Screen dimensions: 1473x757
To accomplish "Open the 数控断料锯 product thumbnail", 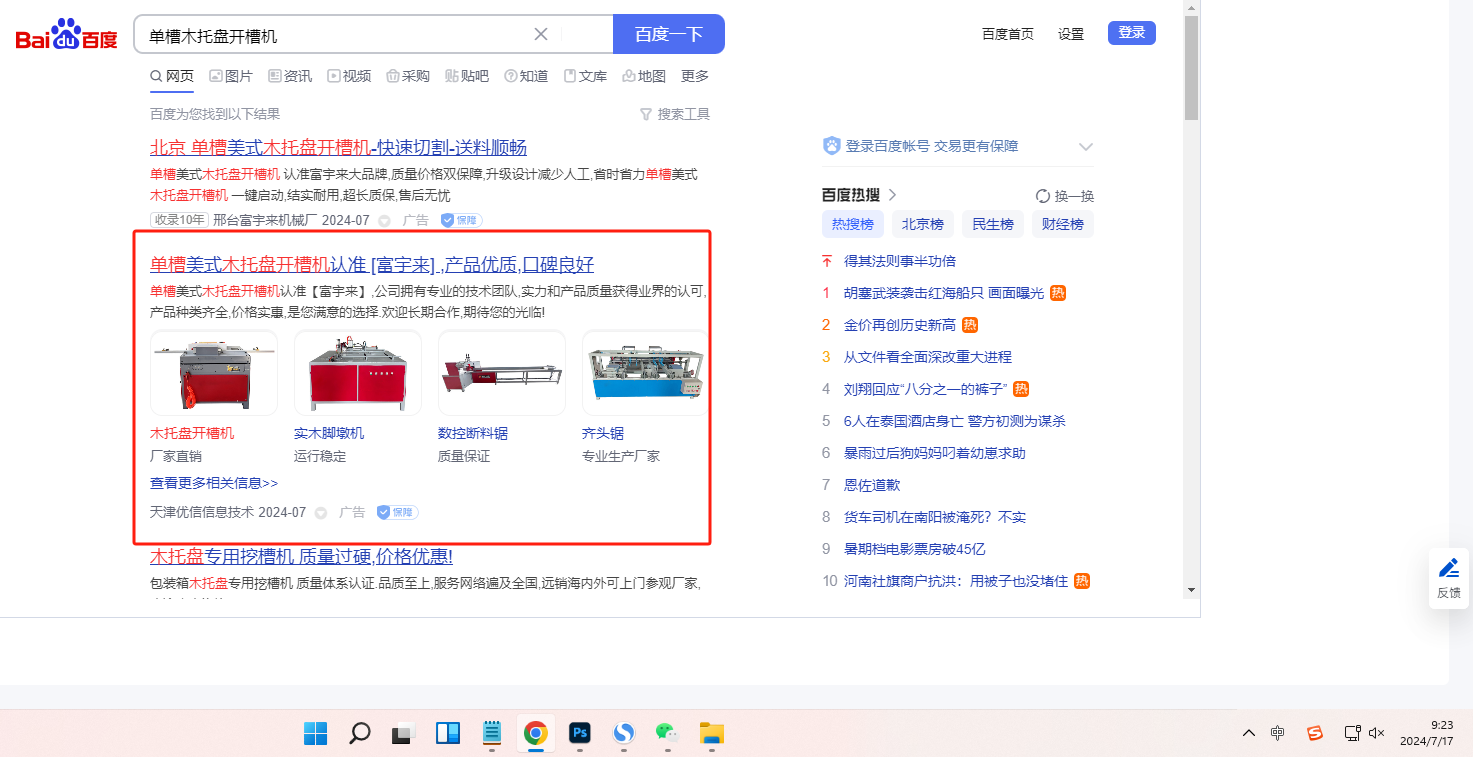I will coord(502,373).
